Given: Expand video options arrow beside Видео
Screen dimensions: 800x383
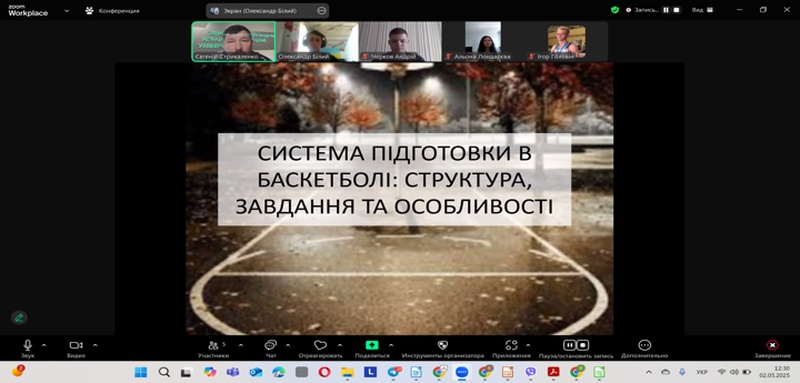Looking at the screenshot, I should [x=95, y=345].
